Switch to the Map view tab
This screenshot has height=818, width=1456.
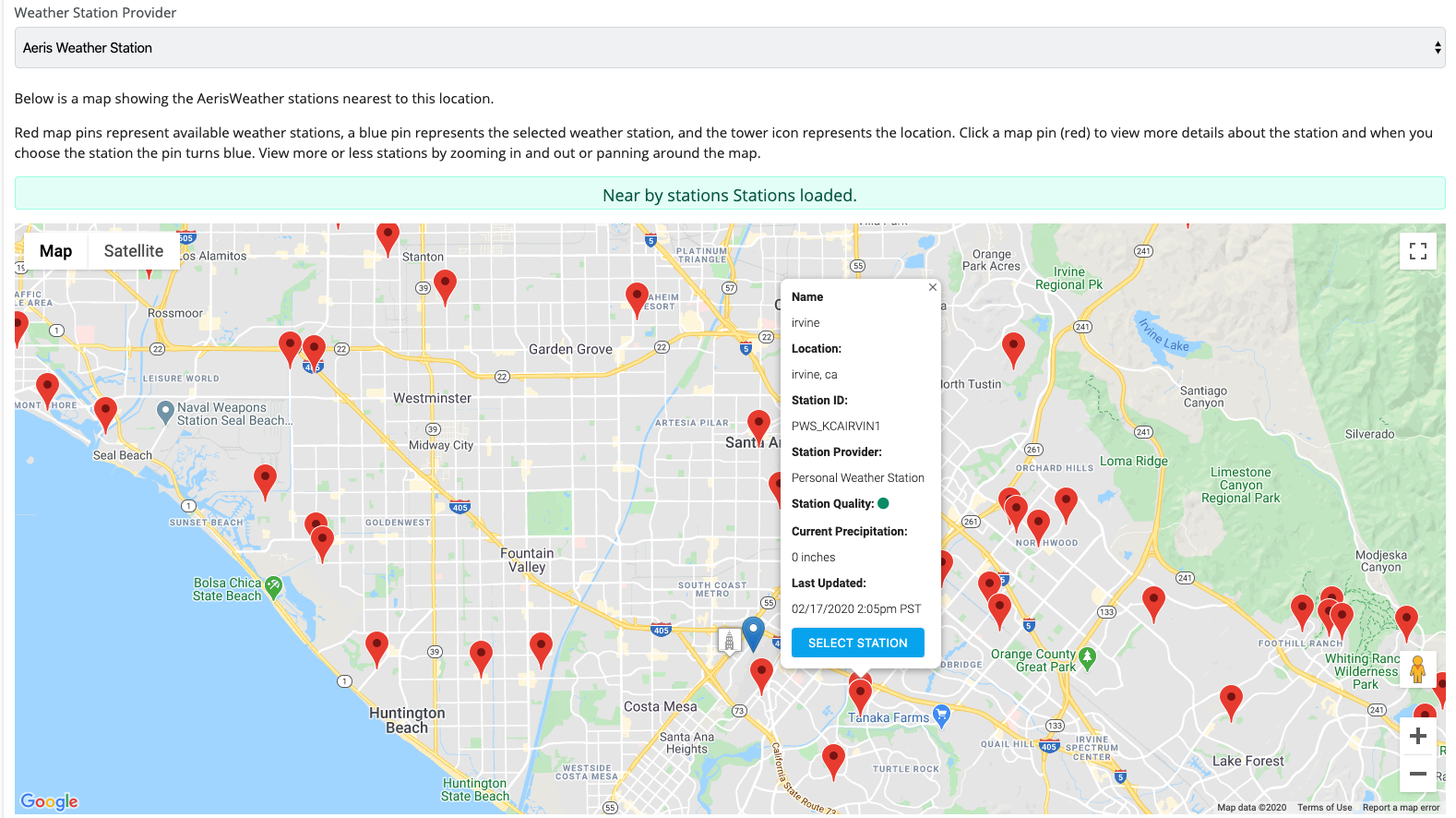(55, 251)
